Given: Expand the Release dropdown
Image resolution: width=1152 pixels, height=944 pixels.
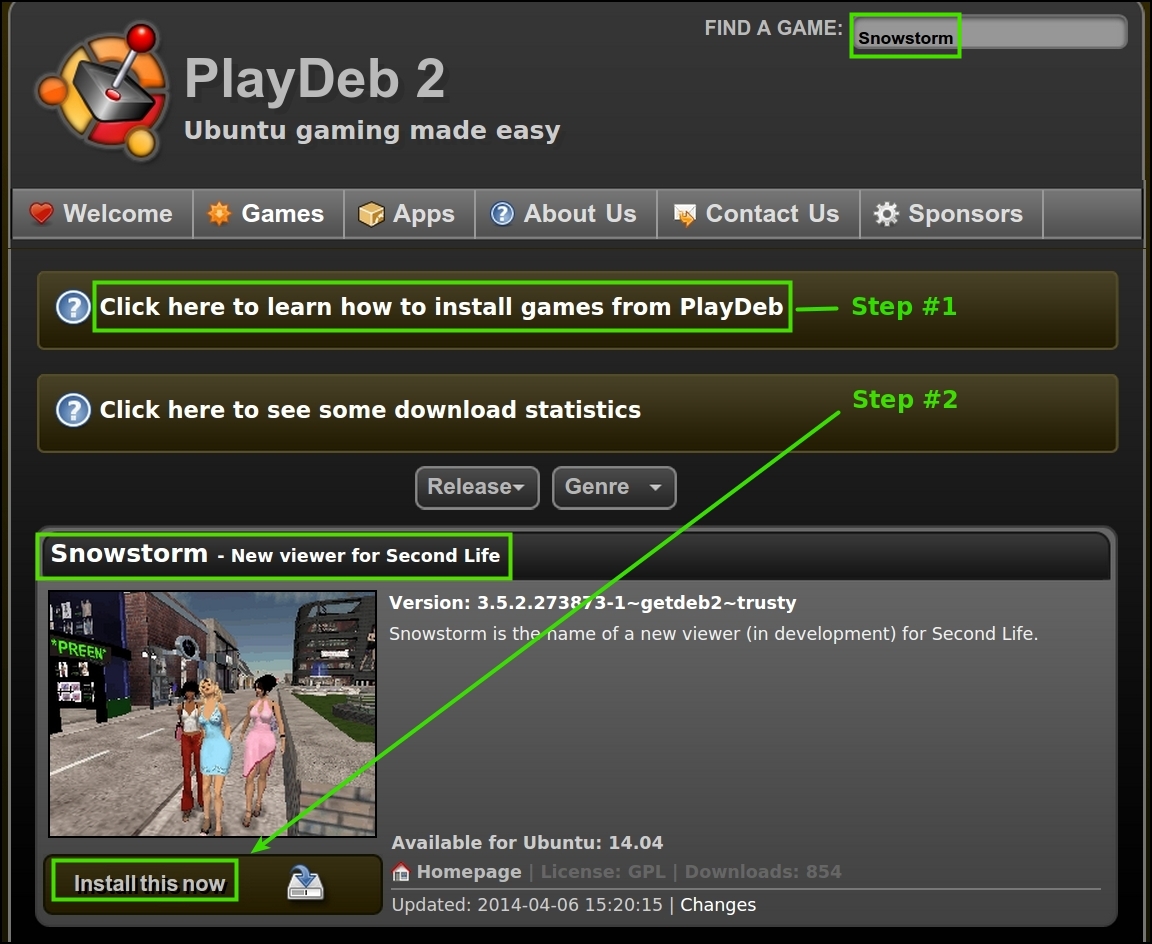Looking at the screenshot, I should coord(477,487).
